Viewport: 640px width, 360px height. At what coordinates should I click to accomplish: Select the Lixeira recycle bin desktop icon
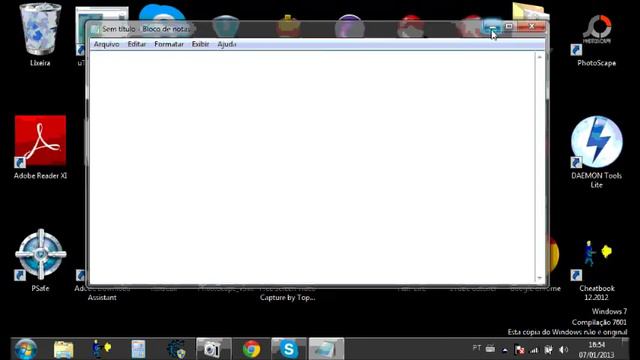point(40,35)
